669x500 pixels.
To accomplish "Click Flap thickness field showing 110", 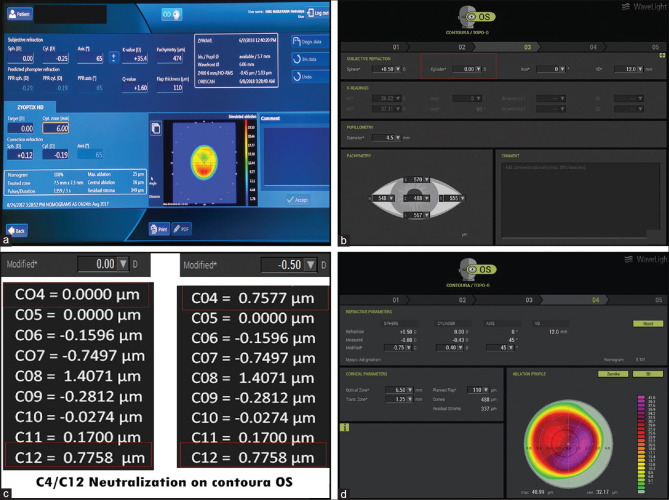I will (170, 87).
